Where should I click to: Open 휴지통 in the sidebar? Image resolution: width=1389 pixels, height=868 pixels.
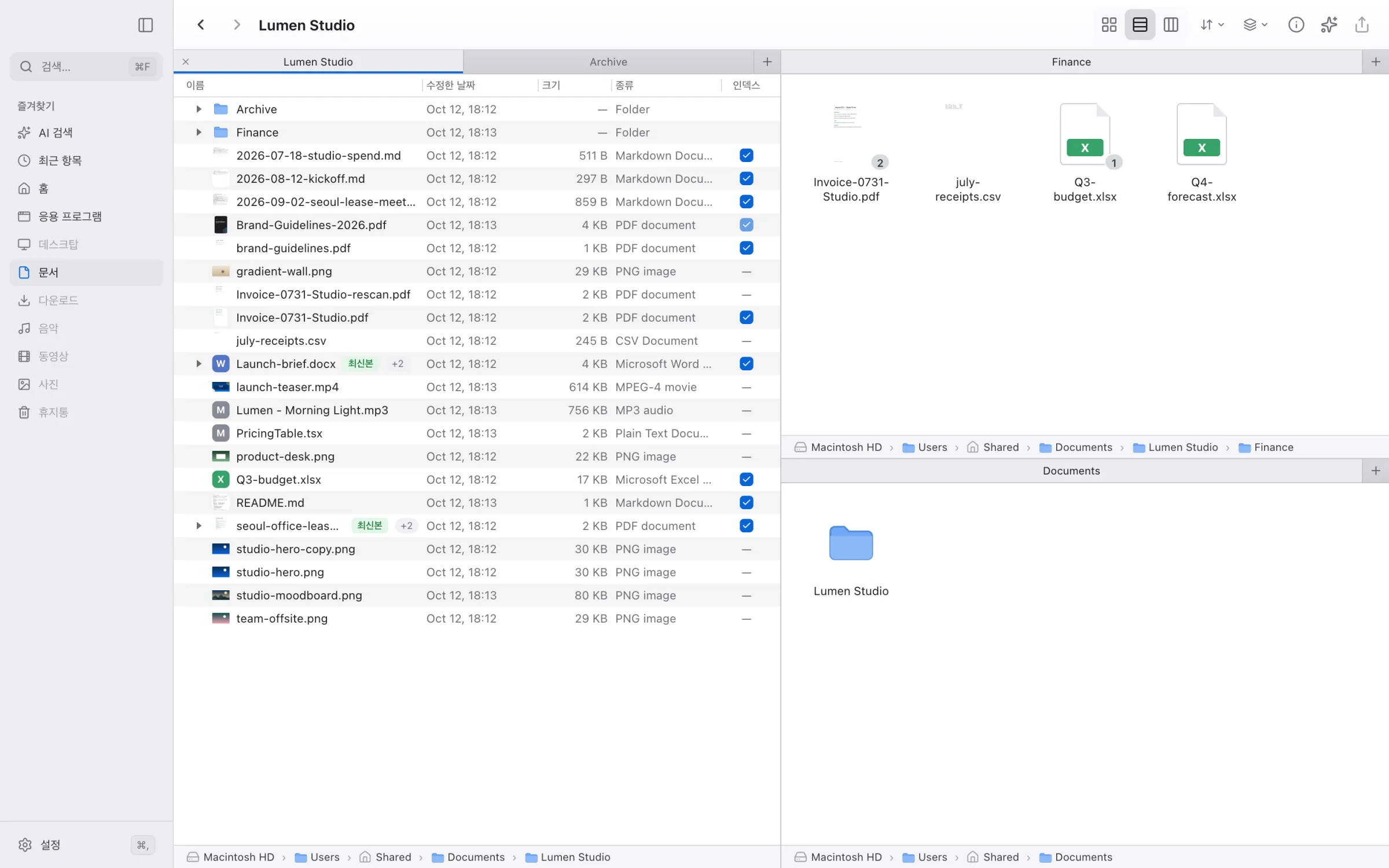pos(87,412)
